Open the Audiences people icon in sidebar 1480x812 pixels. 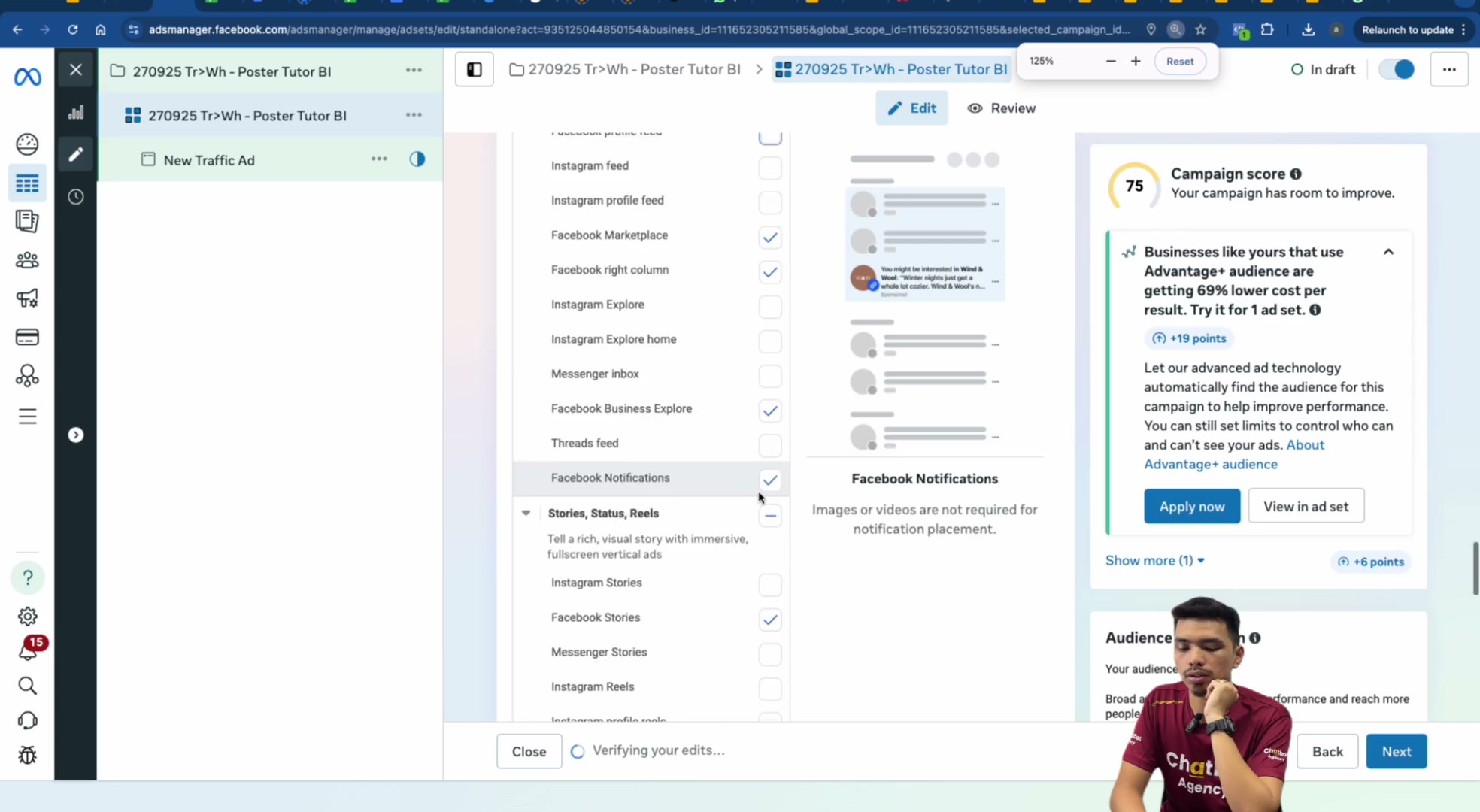[27, 260]
